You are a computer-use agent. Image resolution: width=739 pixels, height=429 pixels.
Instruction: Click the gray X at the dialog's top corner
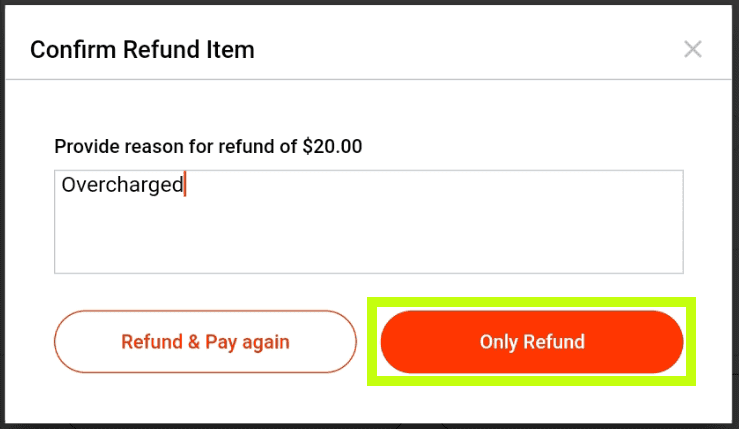(692, 49)
